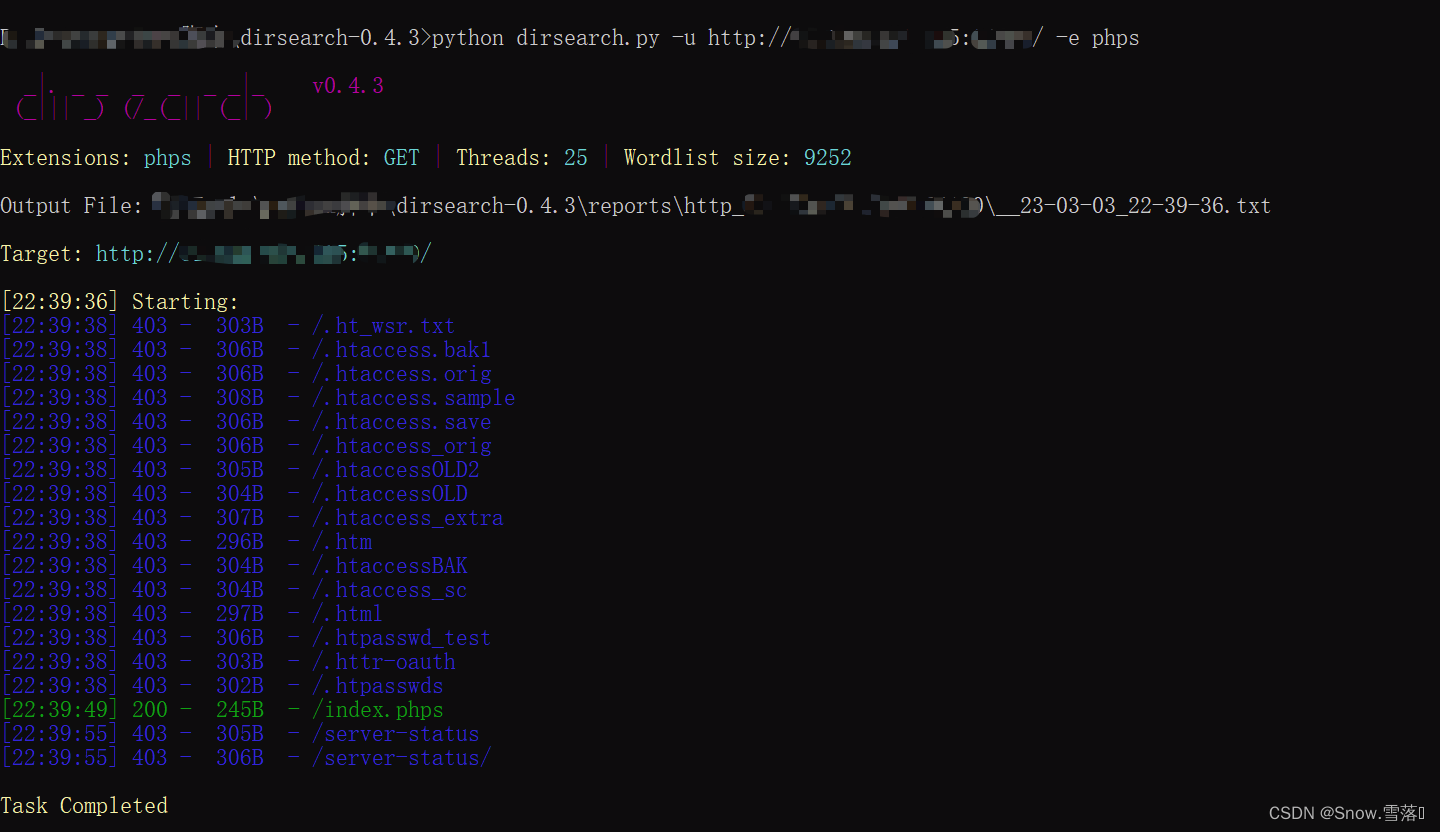Click the /.httr-oauth result path
The image size is (1440, 832).
coord(384,662)
